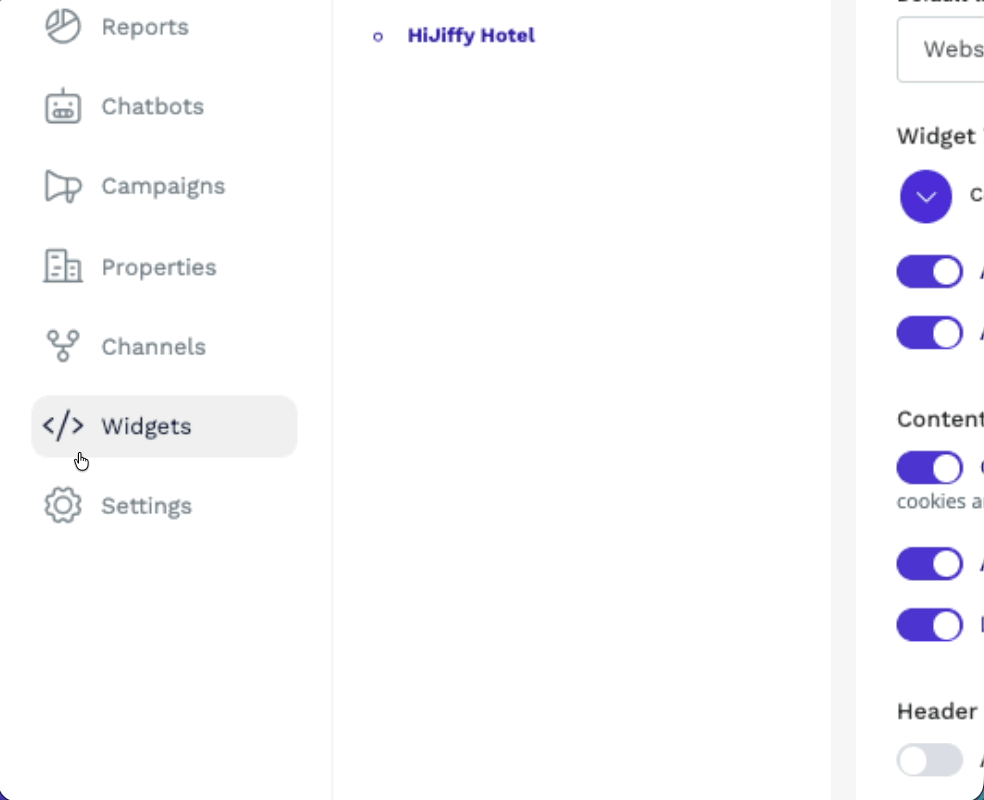Go to the Campaigns menu label
The image size is (984, 800).
(163, 186)
